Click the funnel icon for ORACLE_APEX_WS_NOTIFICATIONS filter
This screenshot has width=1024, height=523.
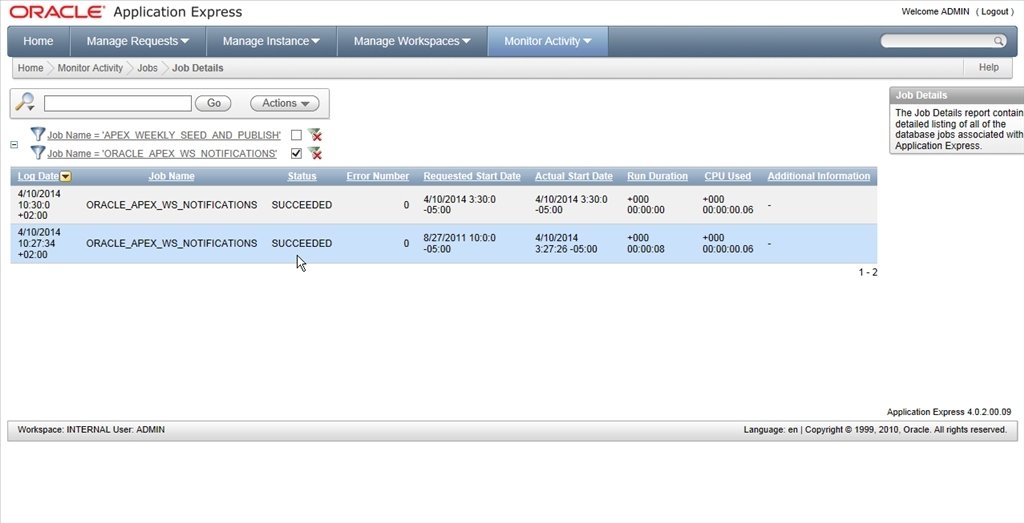(38, 153)
